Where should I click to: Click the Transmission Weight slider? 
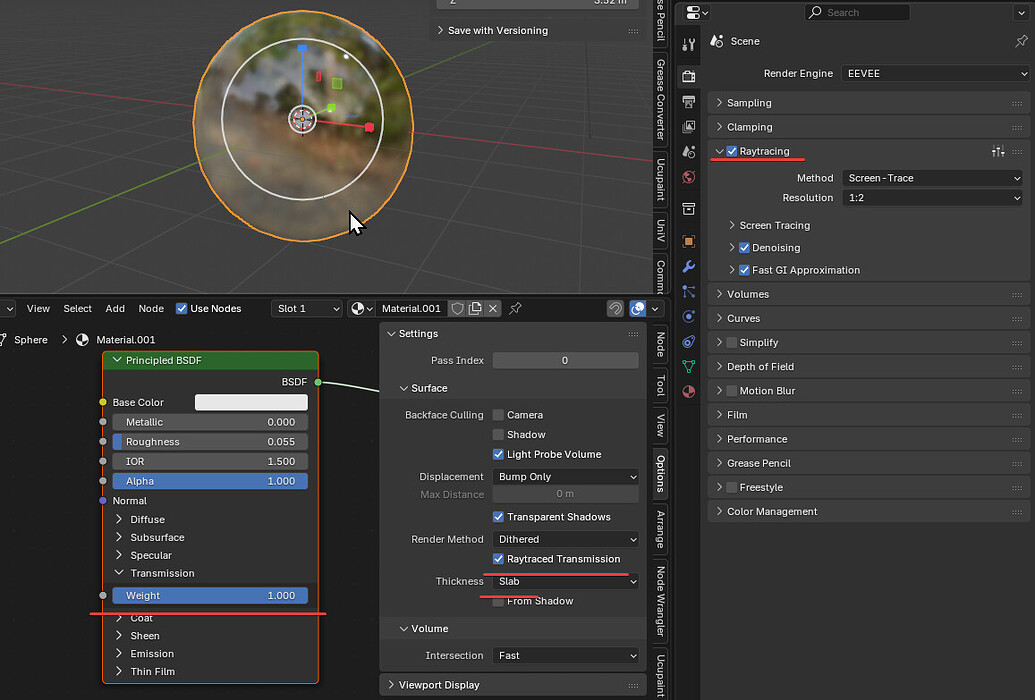tap(210, 595)
